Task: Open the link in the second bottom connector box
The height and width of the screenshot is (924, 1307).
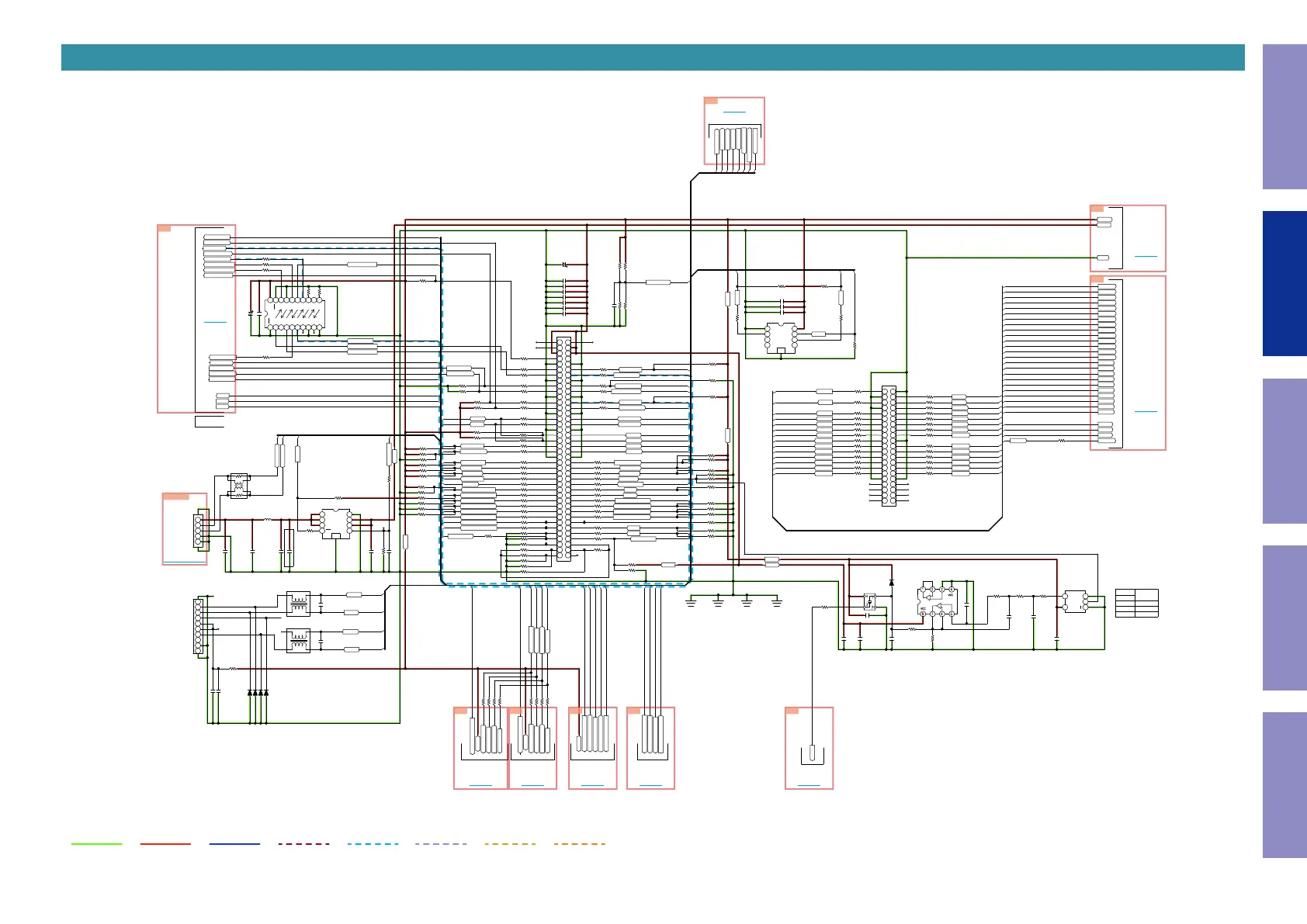Action: tap(533, 785)
